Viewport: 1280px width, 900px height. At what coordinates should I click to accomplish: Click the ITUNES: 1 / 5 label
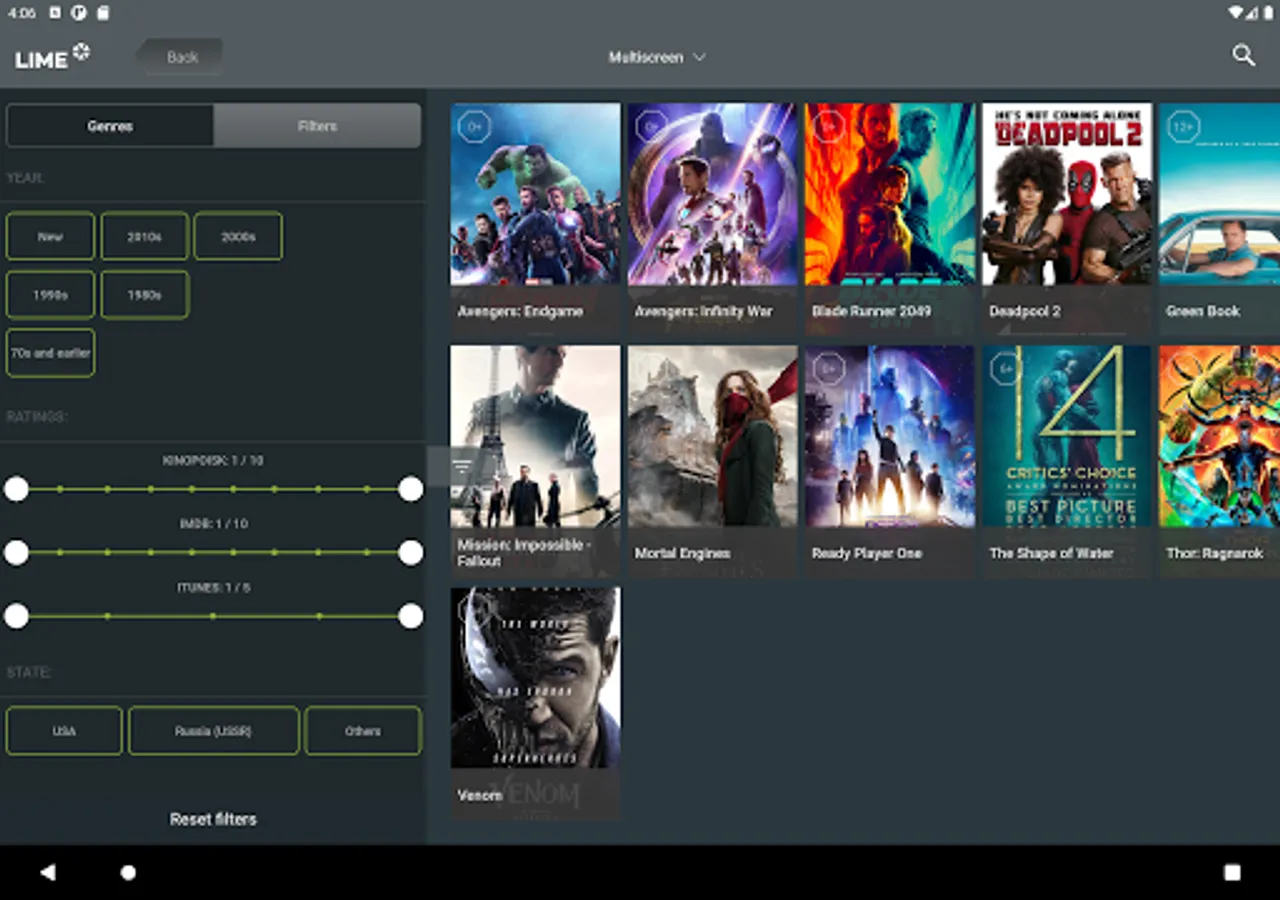click(x=213, y=588)
